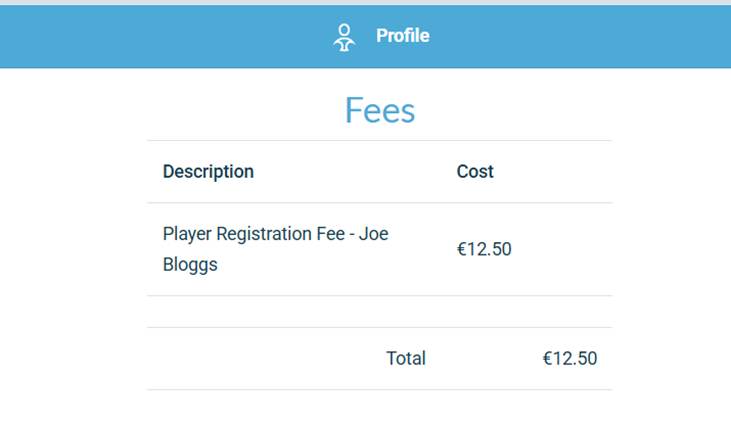Click the €12.50 total amount
This screenshot has width=731, height=426.
click(x=570, y=358)
